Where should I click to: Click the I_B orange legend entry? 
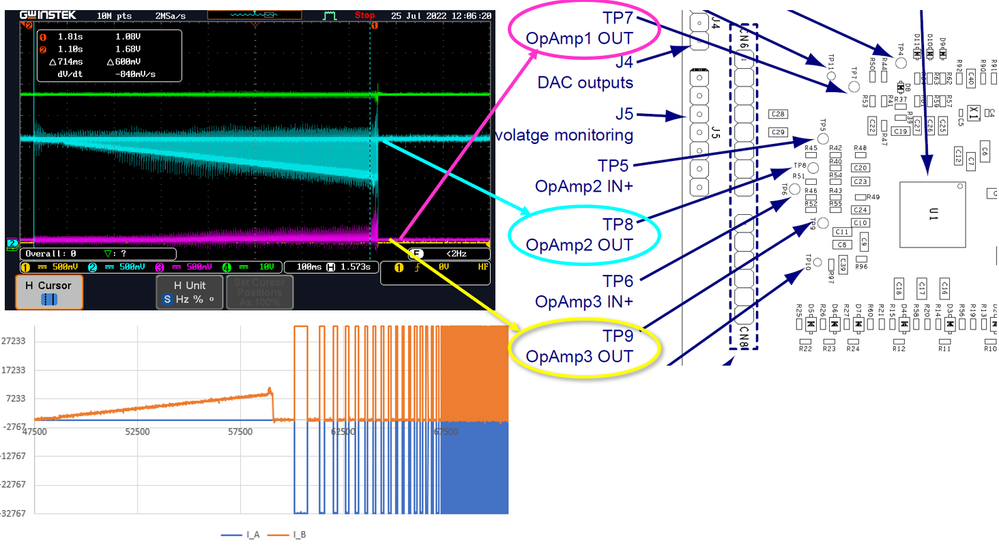tap(287, 535)
